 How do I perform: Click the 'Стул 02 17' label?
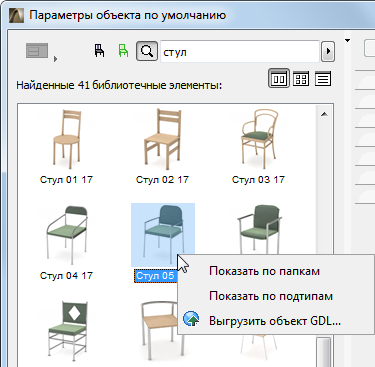(x=162, y=180)
